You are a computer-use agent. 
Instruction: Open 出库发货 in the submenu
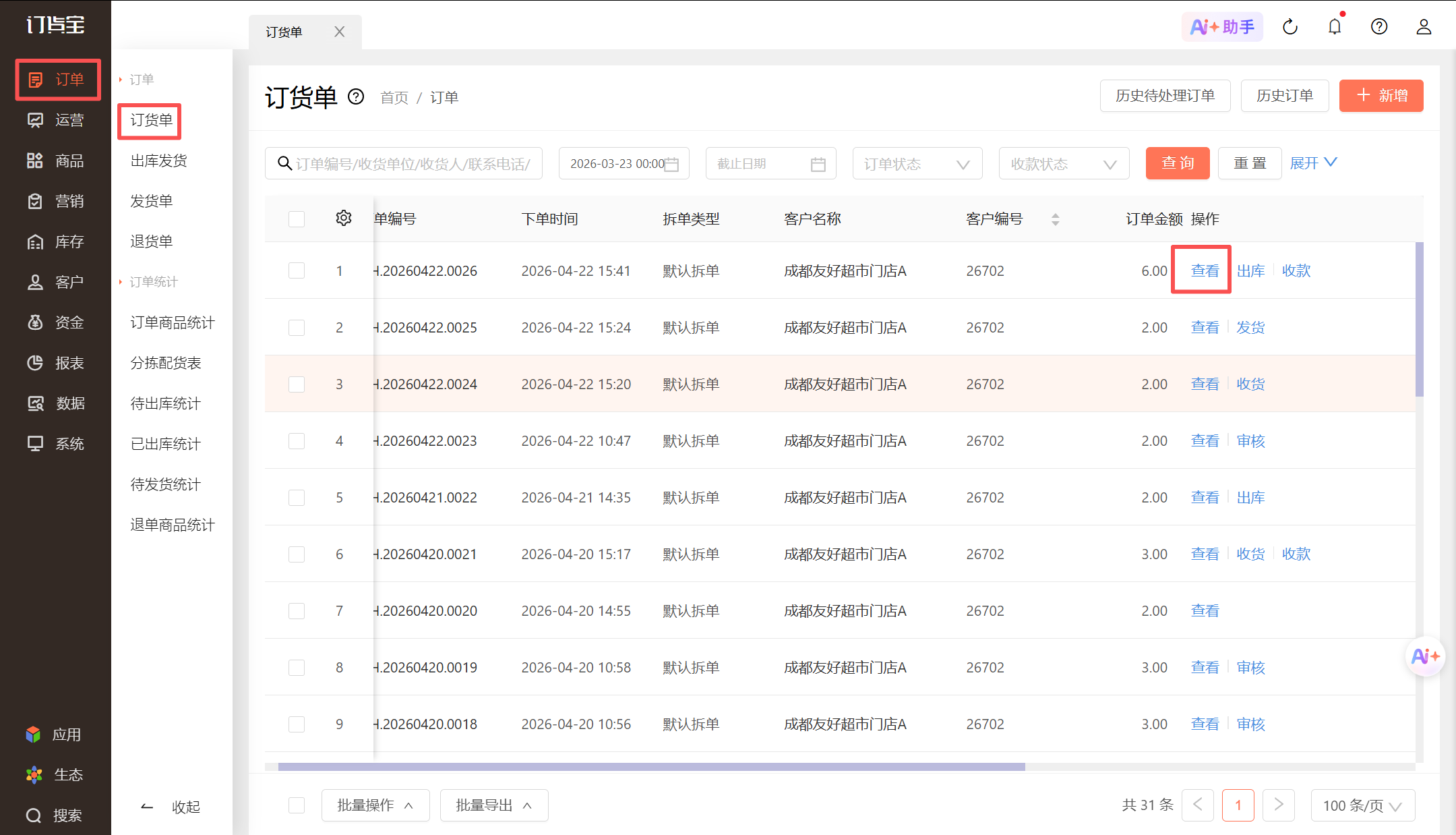159,161
